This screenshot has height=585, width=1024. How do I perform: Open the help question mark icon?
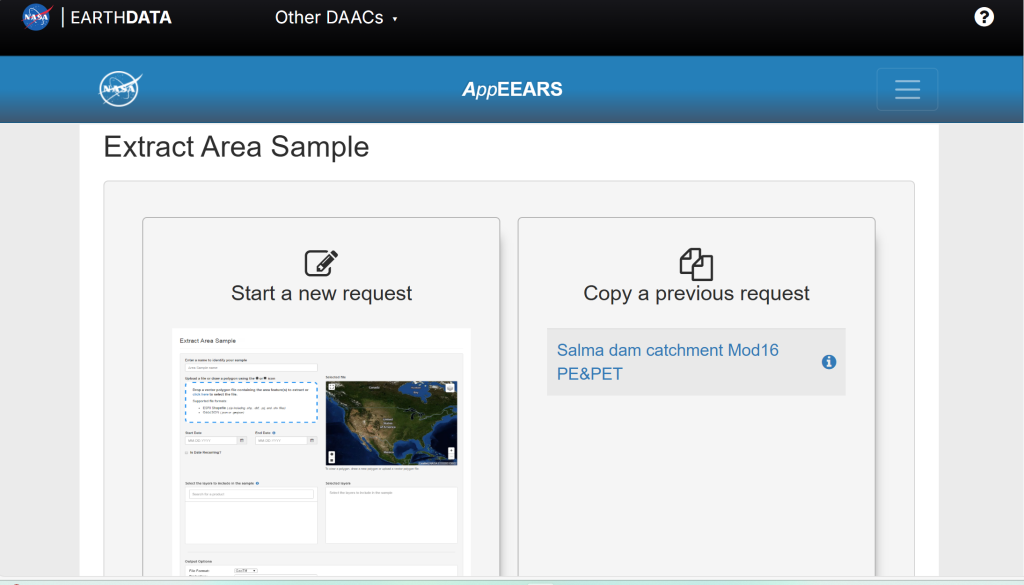pos(984,17)
